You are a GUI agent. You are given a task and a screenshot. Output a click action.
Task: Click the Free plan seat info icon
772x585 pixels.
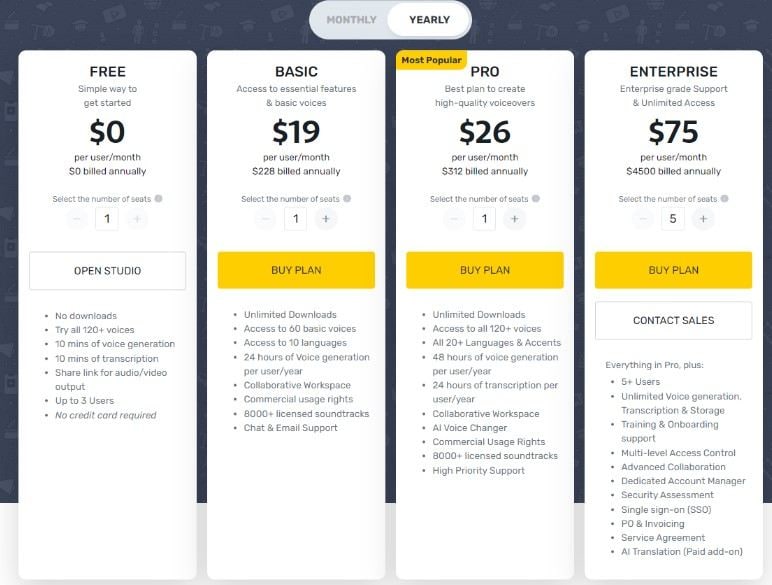[158, 199]
